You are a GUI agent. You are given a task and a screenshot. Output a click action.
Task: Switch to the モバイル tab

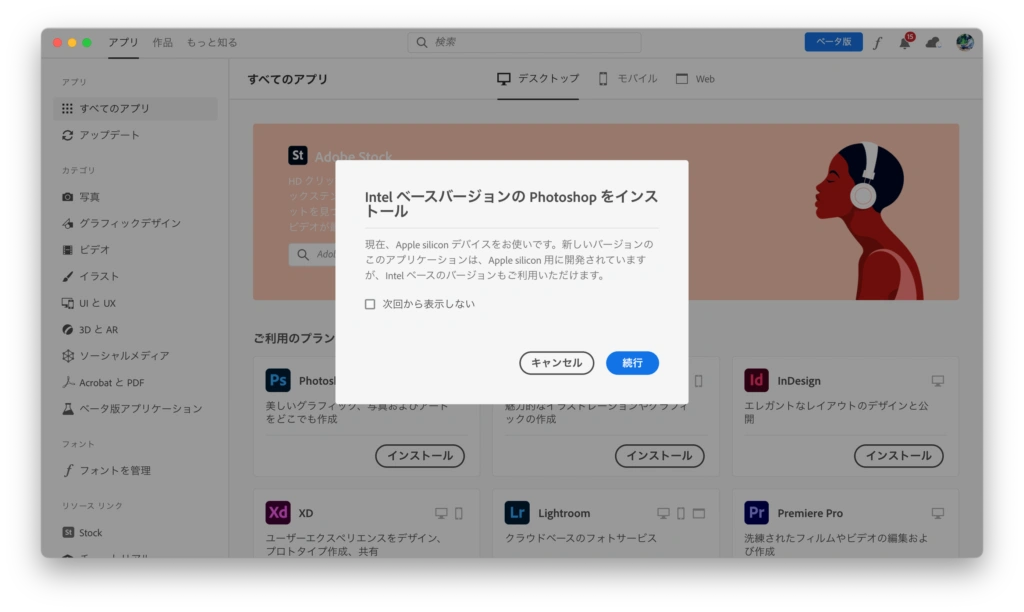(x=628, y=79)
